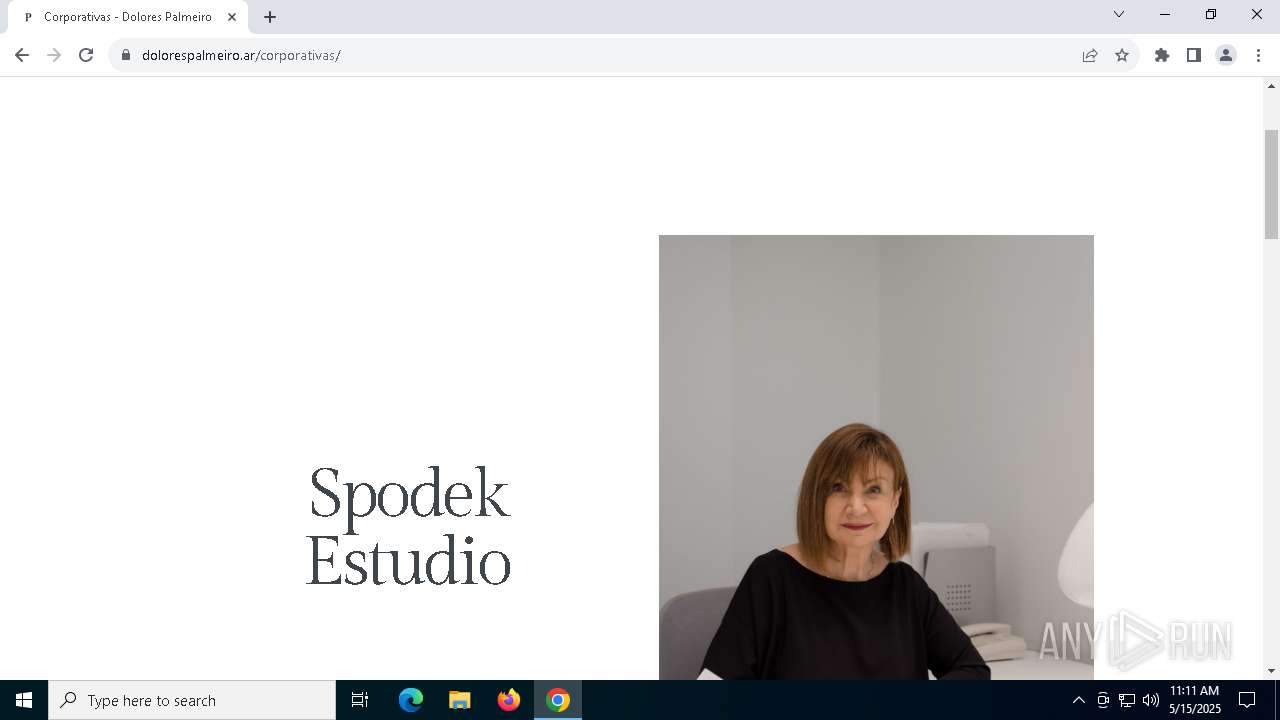Screen dimensions: 1280x720
Task: Click the forward navigation arrow
Action: (x=54, y=55)
